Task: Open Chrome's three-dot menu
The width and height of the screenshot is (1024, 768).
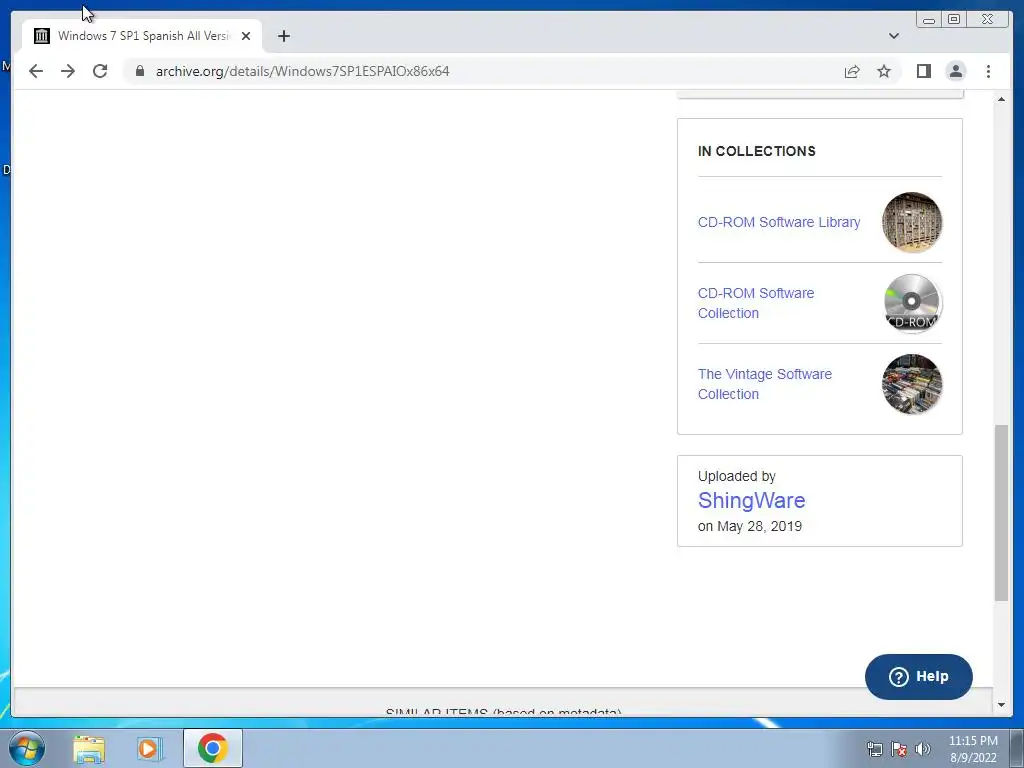Action: (988, 71)
